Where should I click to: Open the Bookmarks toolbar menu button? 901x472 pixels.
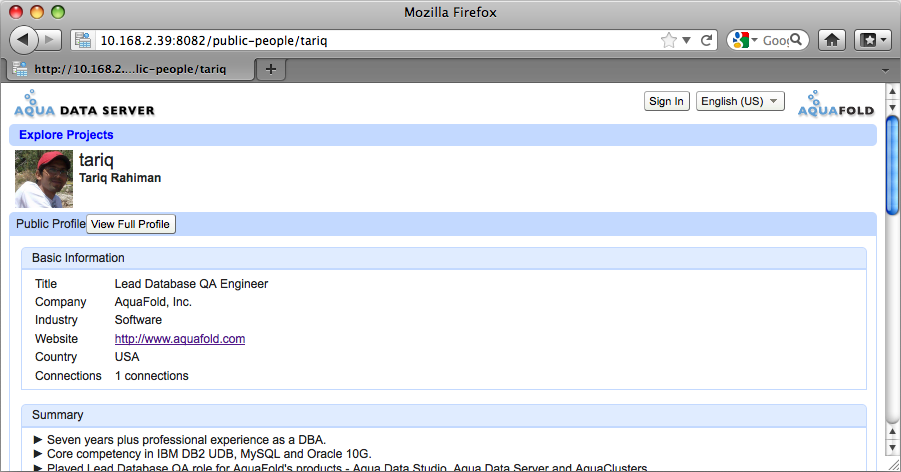(x=873, y=40)
